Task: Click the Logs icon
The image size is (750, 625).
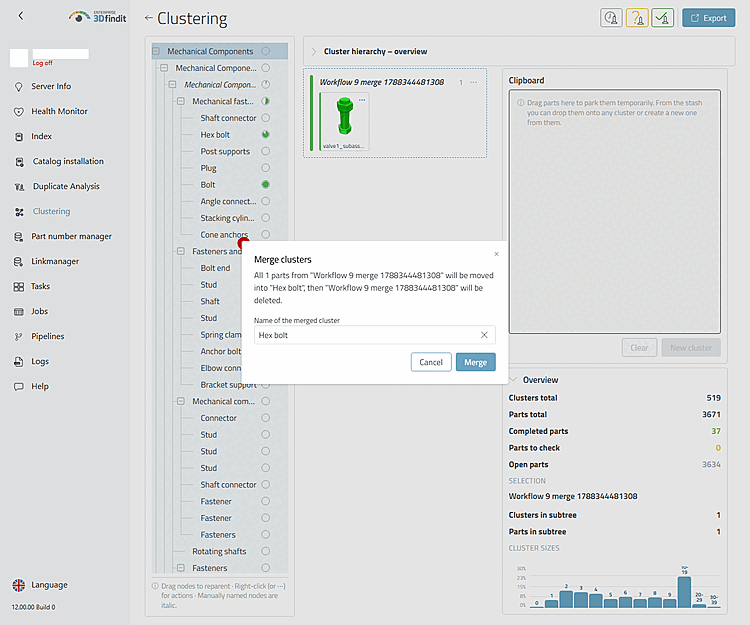Action: (x=19, y=362)
